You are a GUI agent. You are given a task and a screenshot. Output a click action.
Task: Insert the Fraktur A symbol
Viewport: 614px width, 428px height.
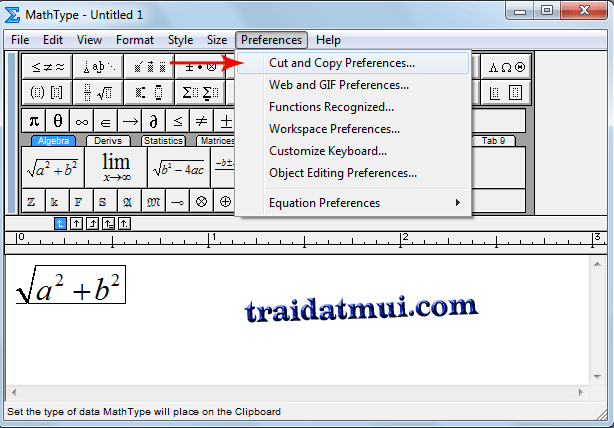coord(129,201)
